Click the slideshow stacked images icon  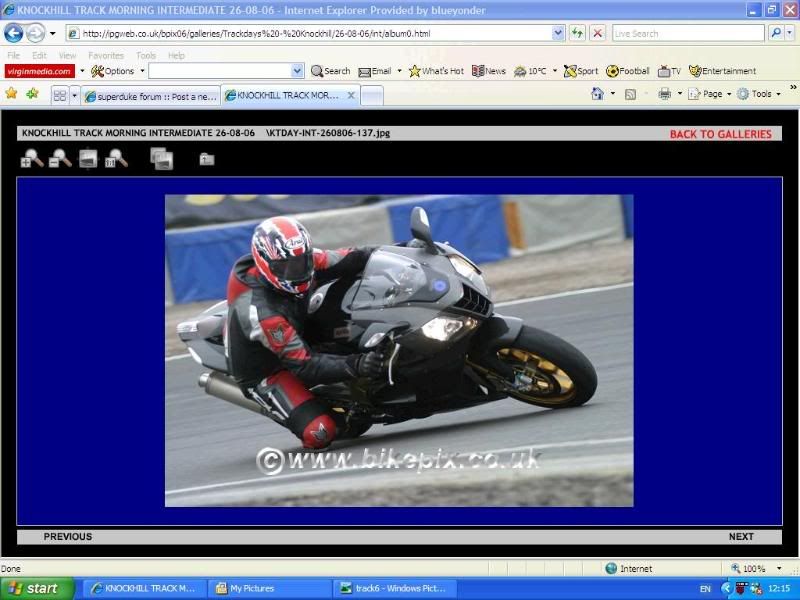click(161, 158)
